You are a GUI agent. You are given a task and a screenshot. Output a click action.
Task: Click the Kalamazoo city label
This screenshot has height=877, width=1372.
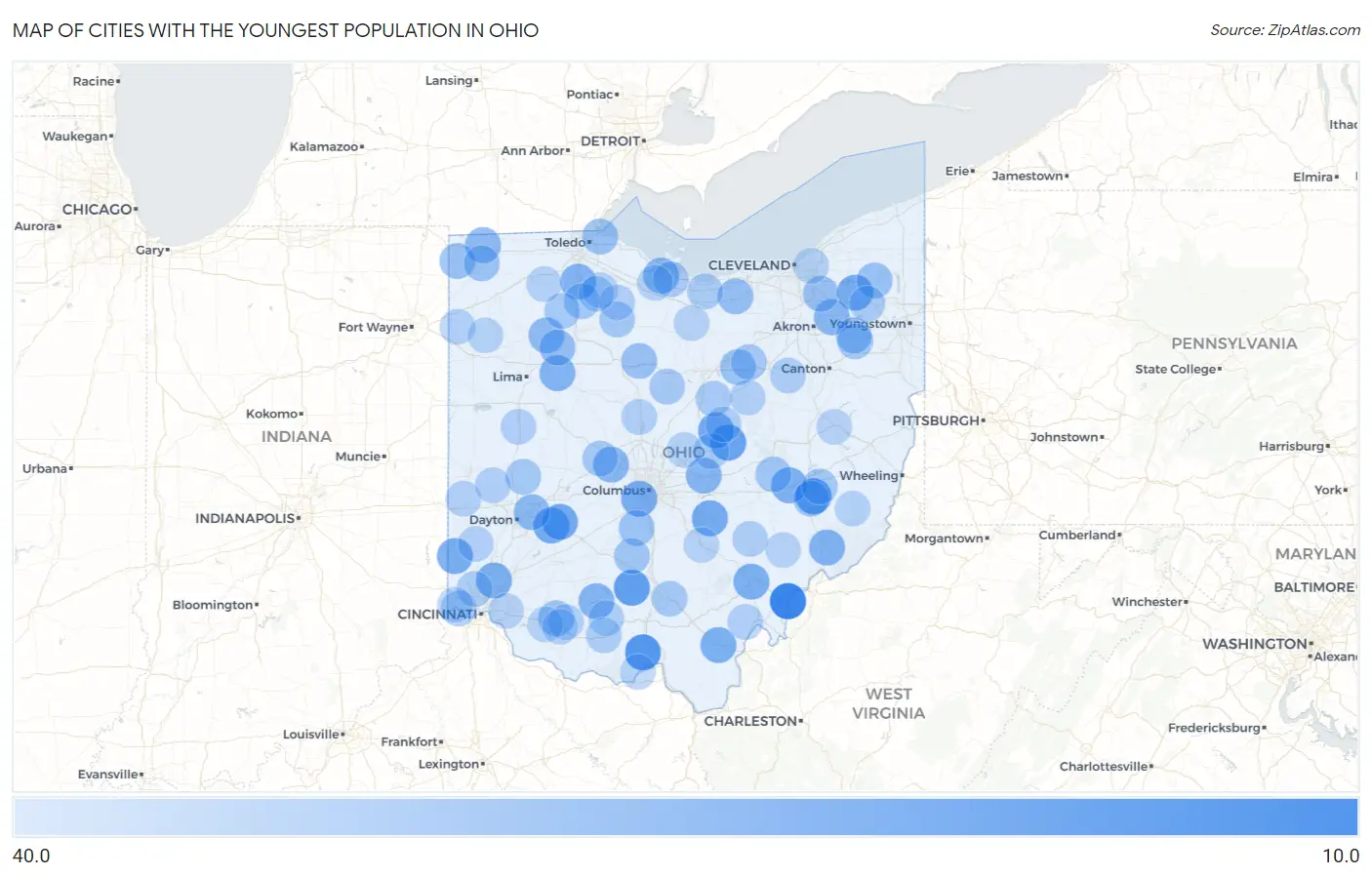[324, 147]
